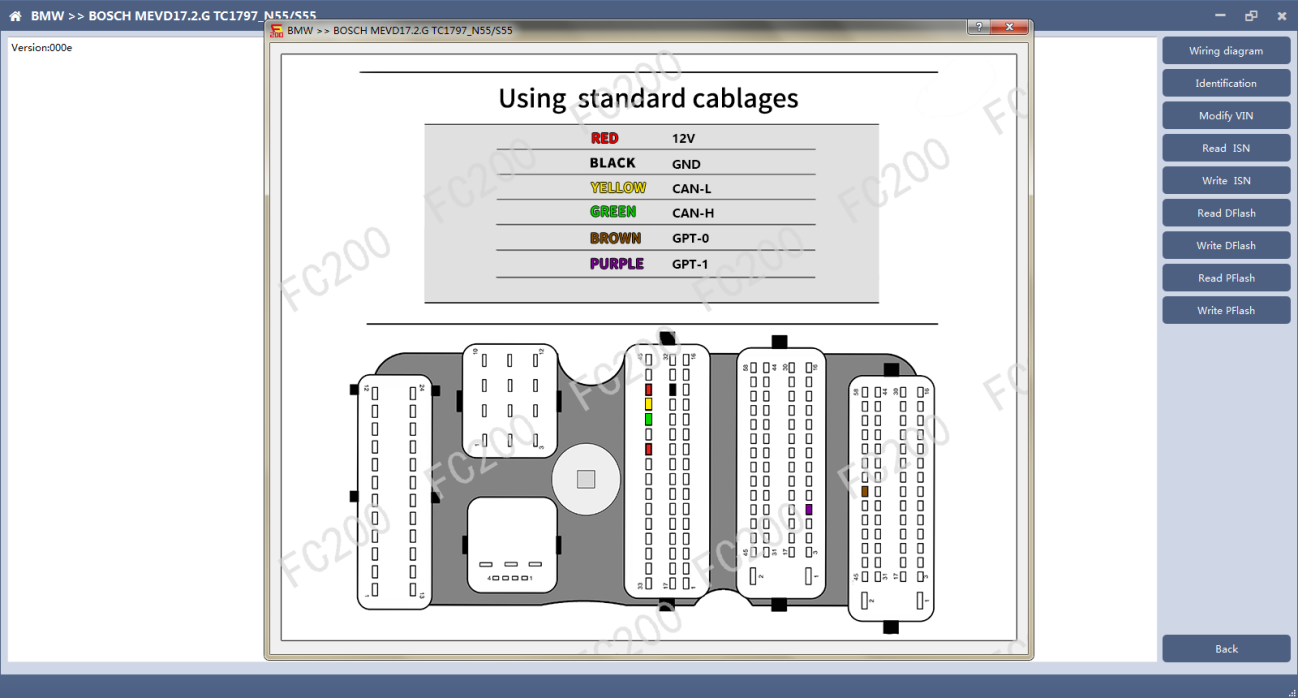Viewport: 1298px width, 698px height.
Task: Click the black GND pin on connector
Action: [x=672, y=389]
